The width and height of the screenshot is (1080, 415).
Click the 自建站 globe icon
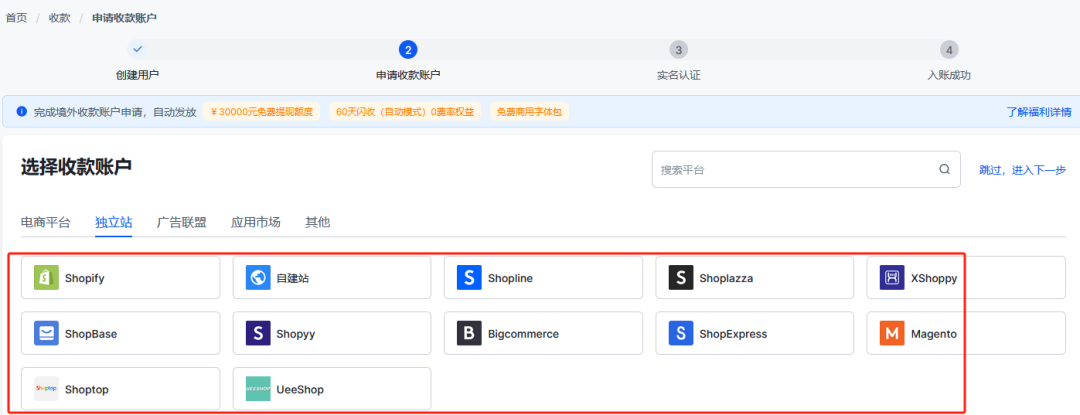click(x=258, y=278)
